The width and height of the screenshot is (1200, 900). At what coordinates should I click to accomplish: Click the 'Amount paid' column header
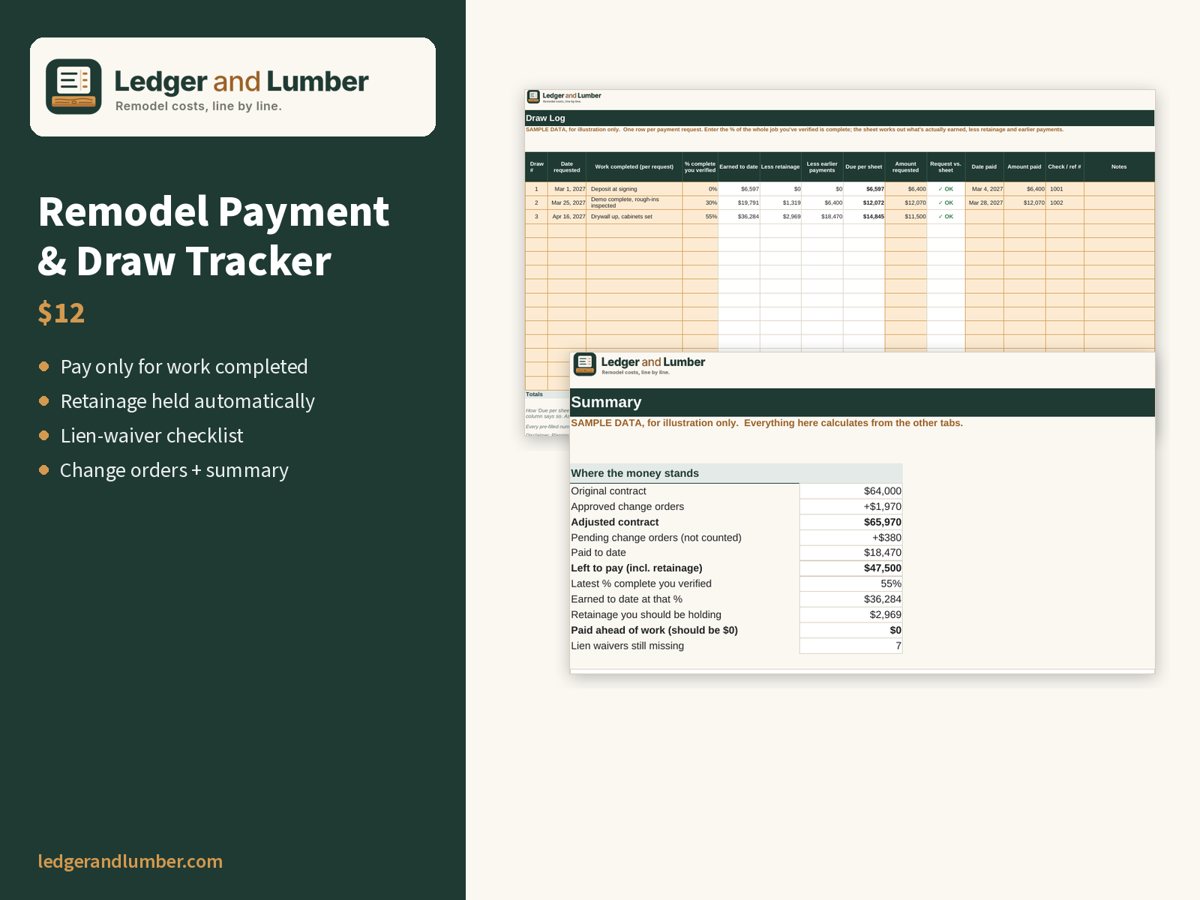(x=1024, y=167)
